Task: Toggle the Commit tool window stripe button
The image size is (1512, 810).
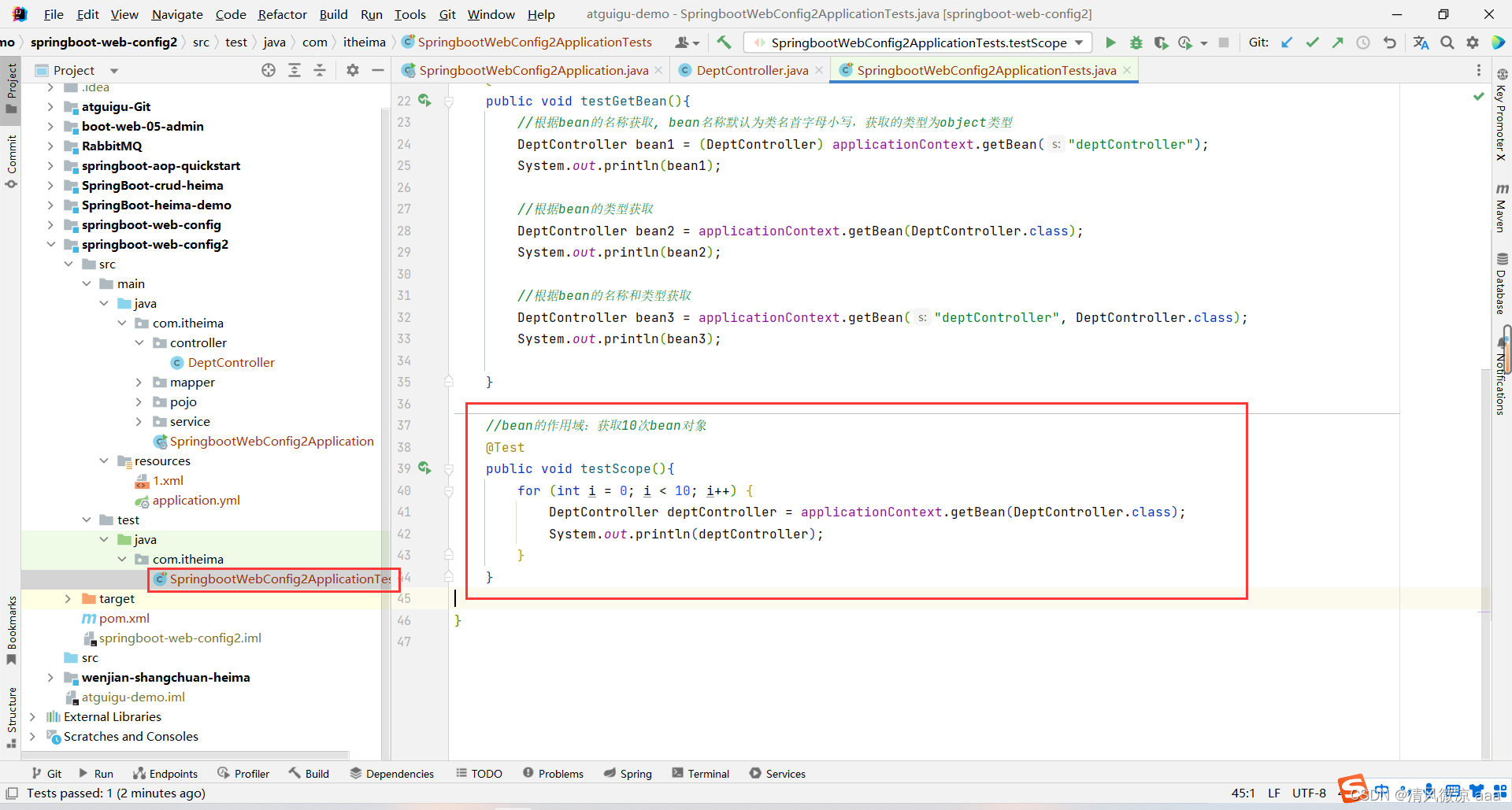Action: (11, 161)
